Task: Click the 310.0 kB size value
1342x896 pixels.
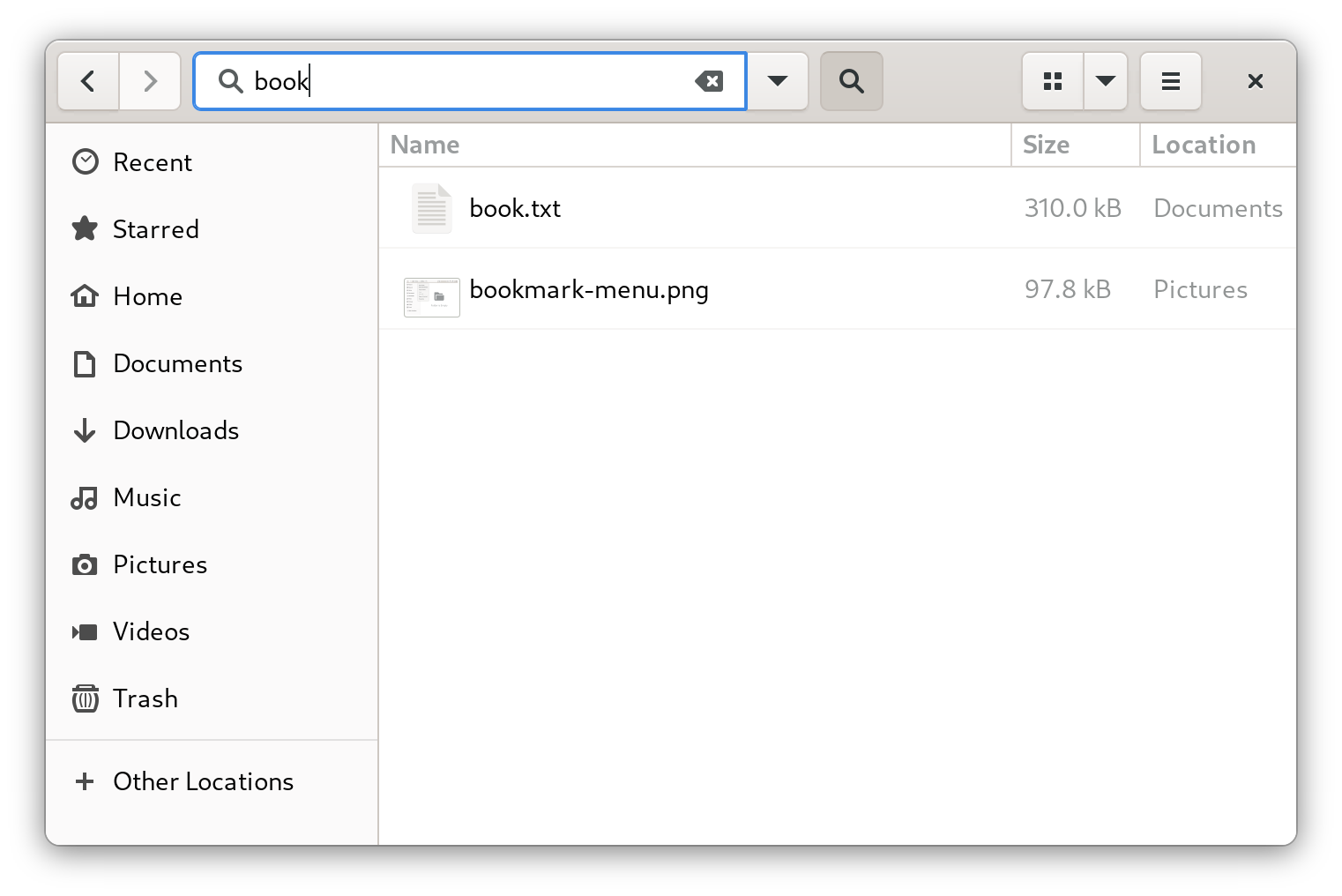Action: point(1073,208)
